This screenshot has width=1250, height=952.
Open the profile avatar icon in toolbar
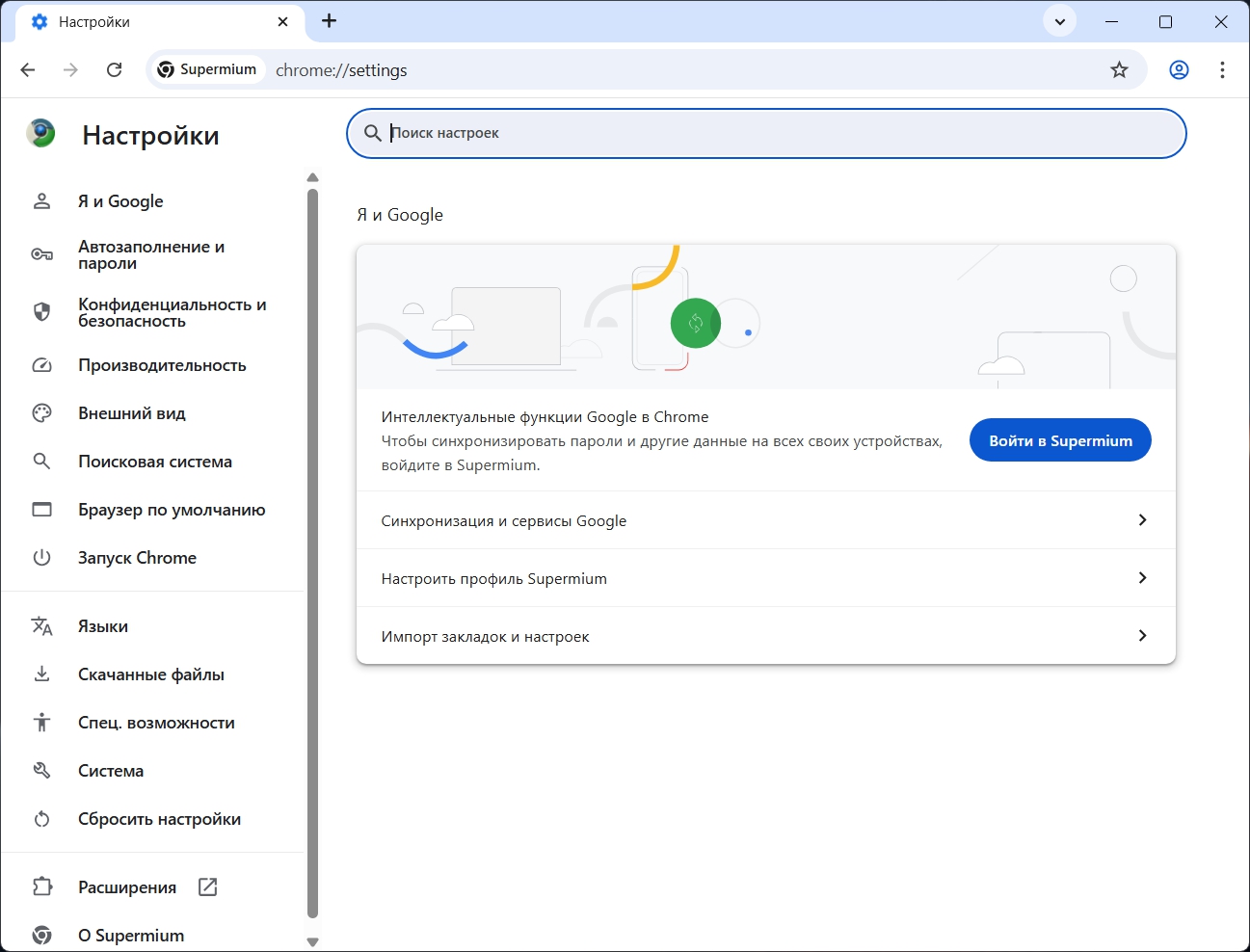point(1179,69)
